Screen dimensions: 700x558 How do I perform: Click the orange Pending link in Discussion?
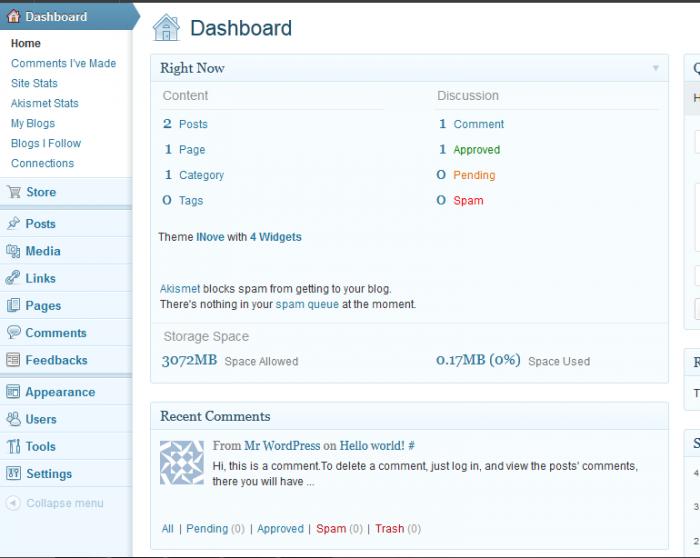pos(474,175)
